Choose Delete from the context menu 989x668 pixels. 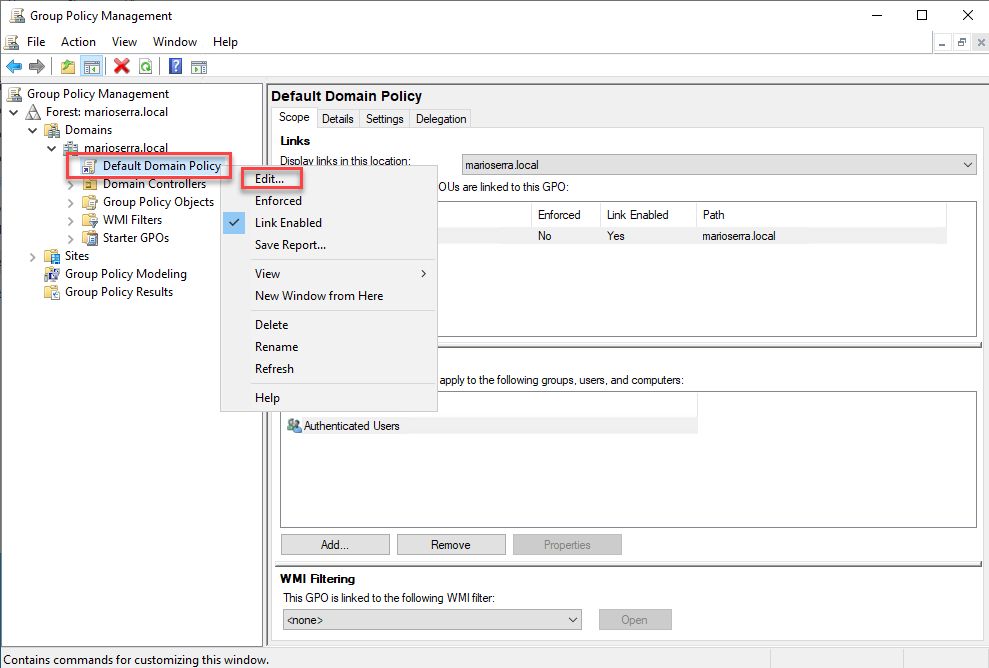[x=272, y=325]
